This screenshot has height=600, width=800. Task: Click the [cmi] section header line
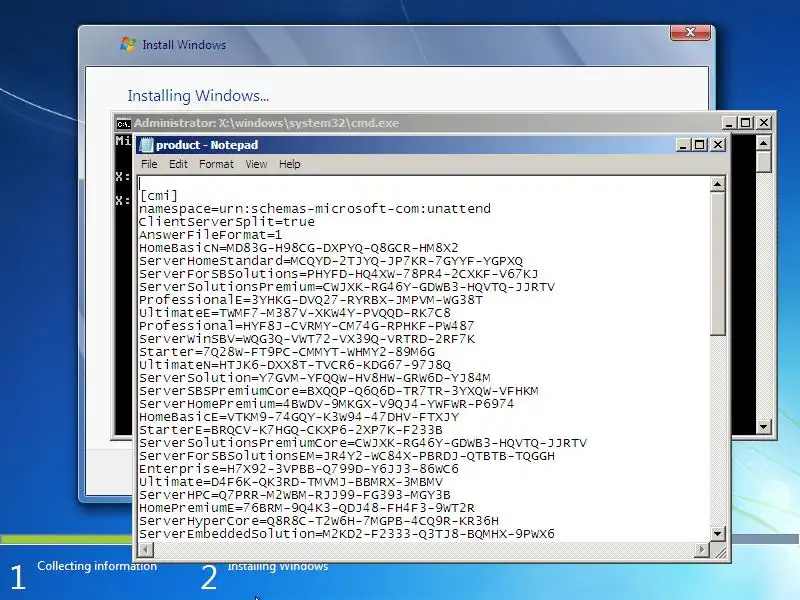pyautogui.click(x=158, y=196)
